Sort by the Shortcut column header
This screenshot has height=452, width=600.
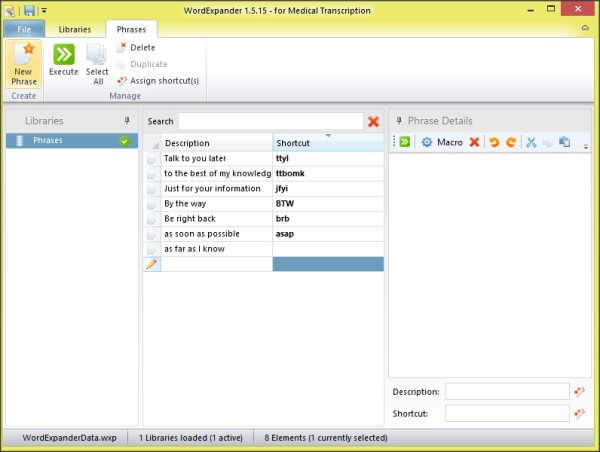tap(328, 143)
